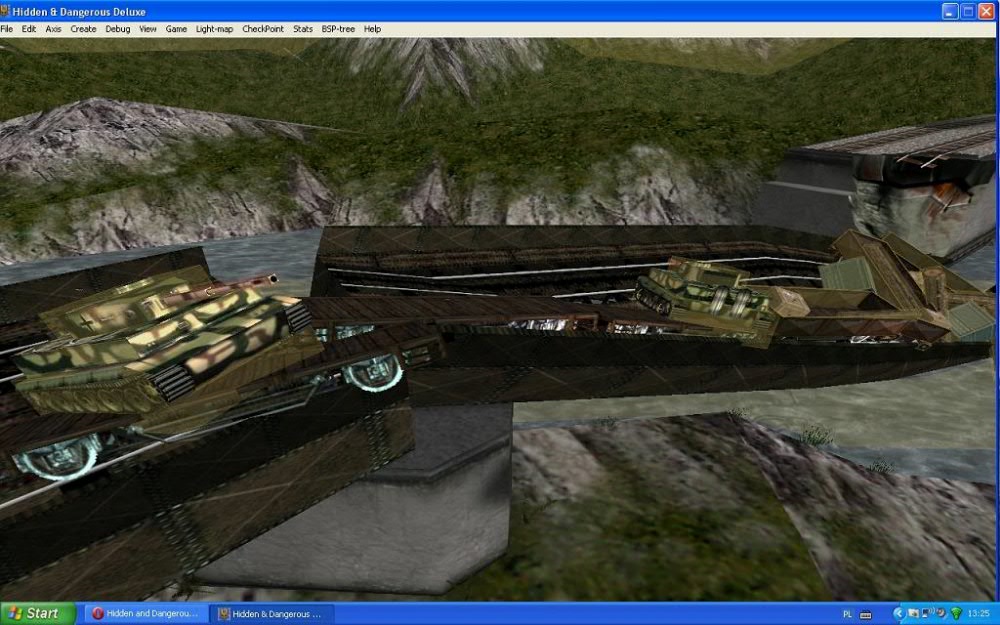Open the BSP-tree menu
1000x625 pixels.
338,29
